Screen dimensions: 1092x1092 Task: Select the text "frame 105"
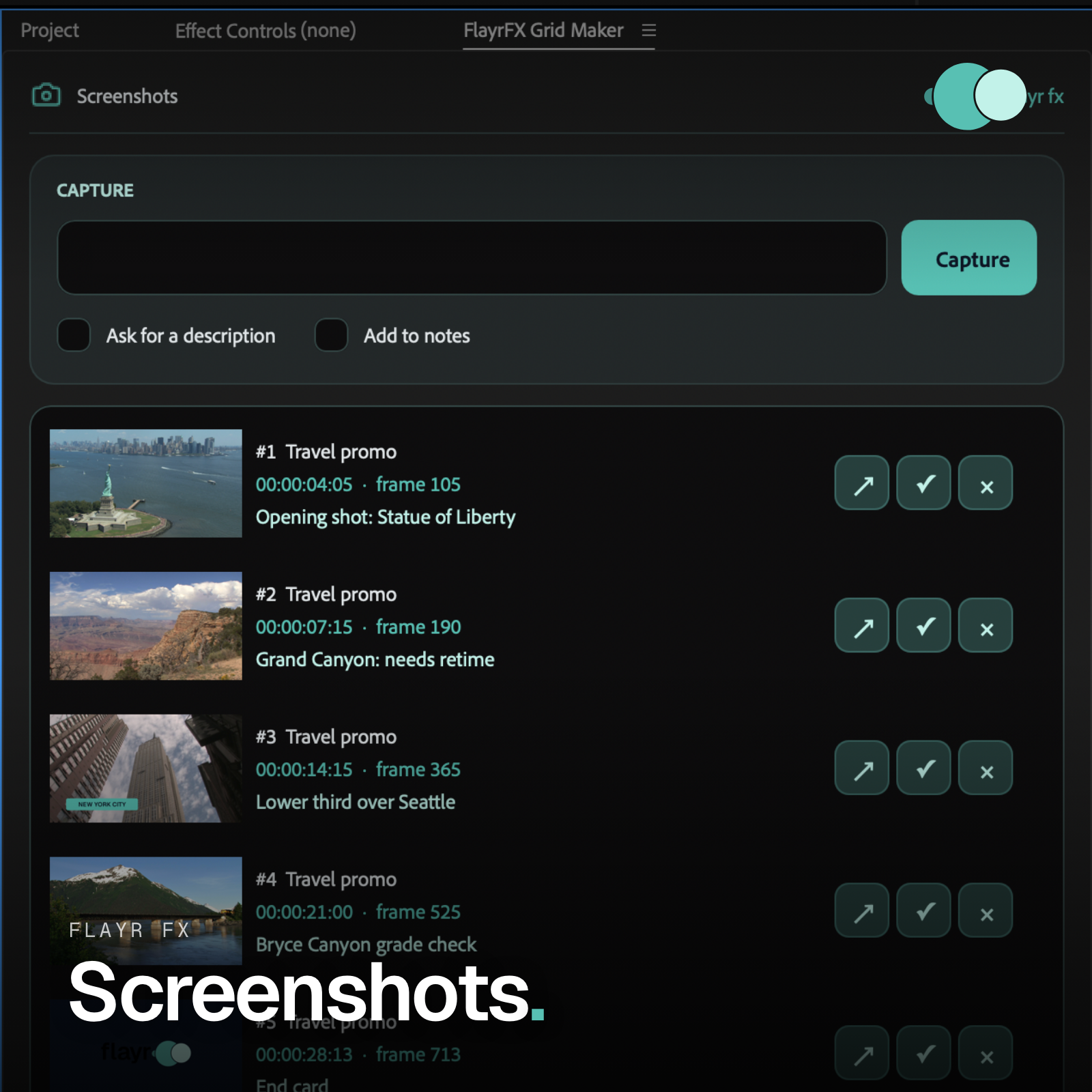pyautogui.click(x=418, y=485)
